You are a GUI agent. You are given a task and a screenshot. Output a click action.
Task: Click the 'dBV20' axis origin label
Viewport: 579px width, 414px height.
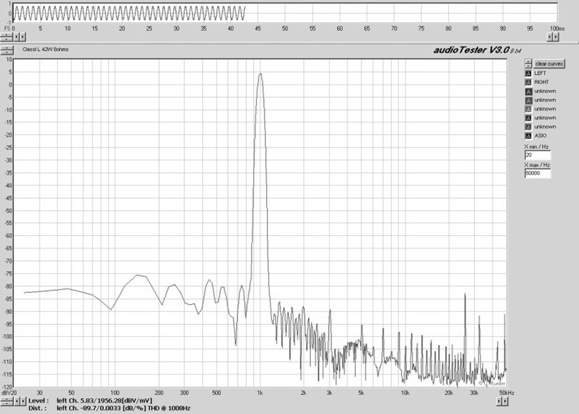(9, 393)
